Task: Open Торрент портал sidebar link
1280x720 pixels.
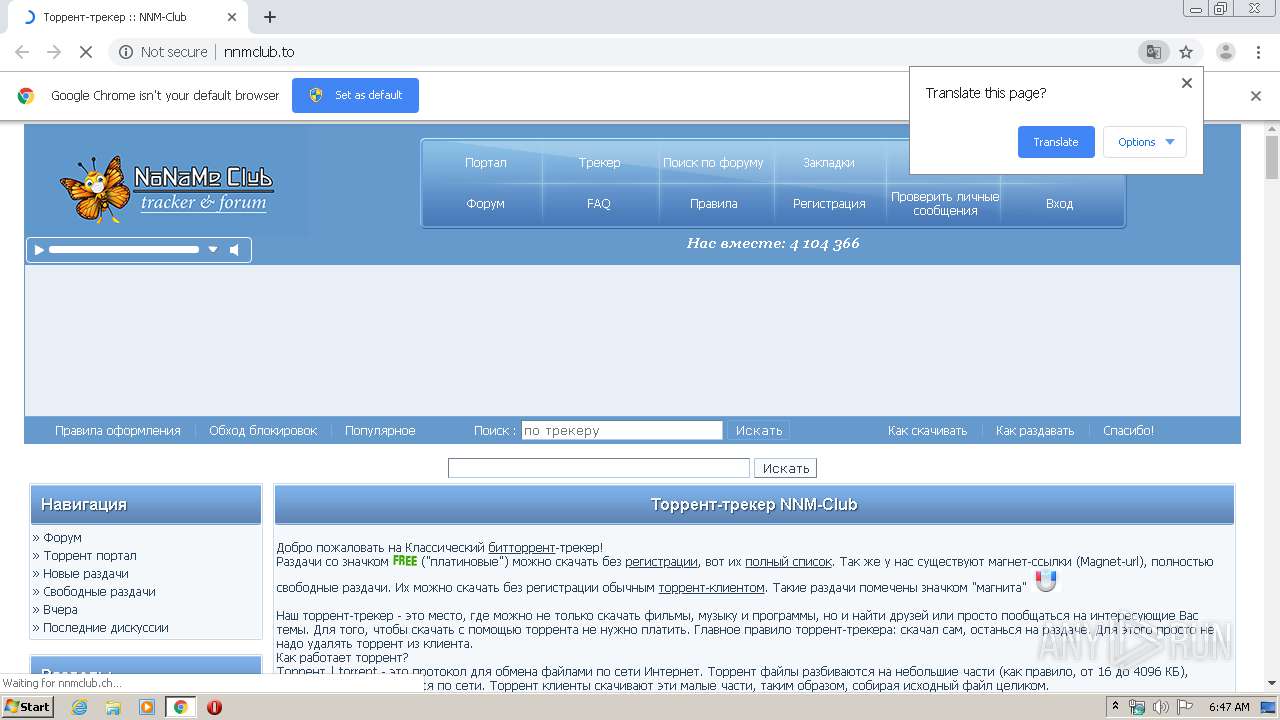Action: (x=90, y=556)
